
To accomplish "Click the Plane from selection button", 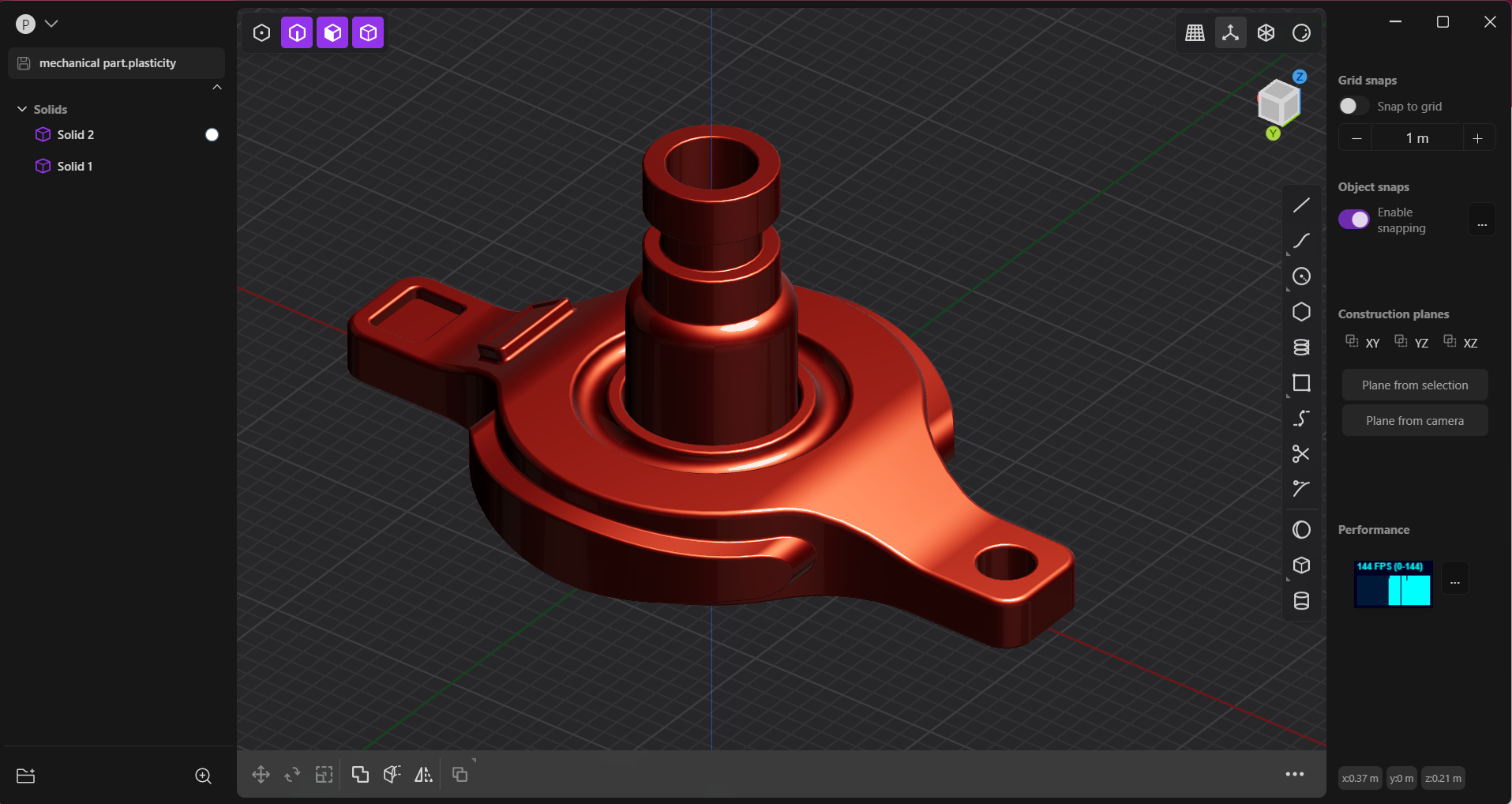I will [1413, 385].
